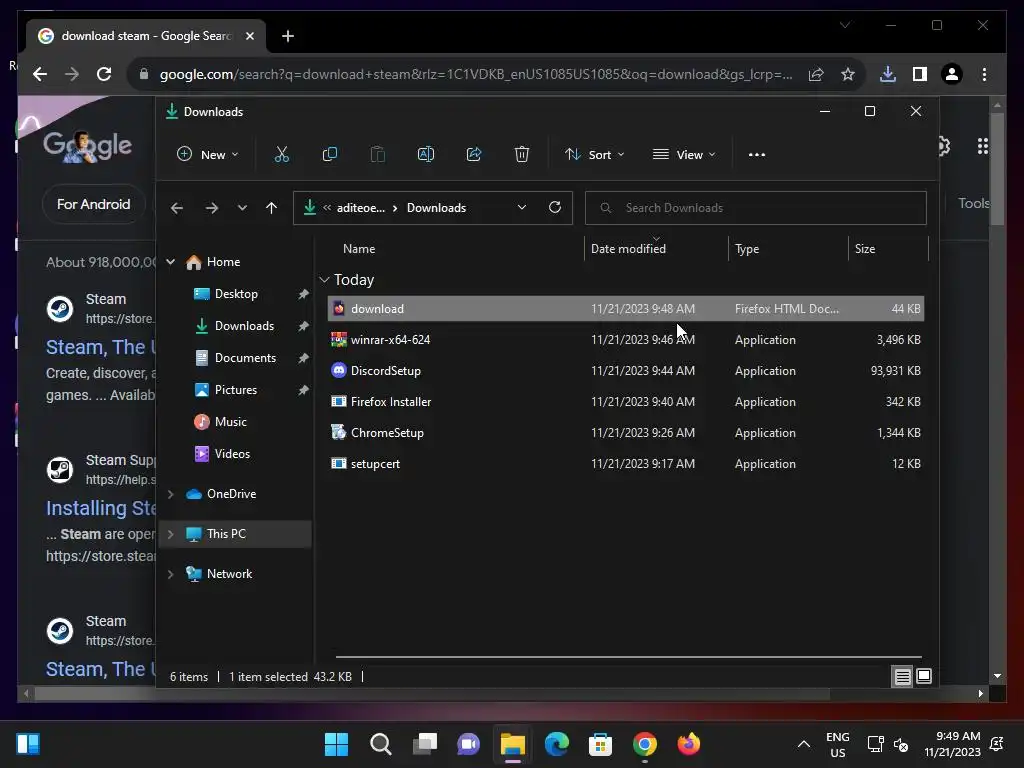Reload the Chrome page

click(x=104, y=74)
